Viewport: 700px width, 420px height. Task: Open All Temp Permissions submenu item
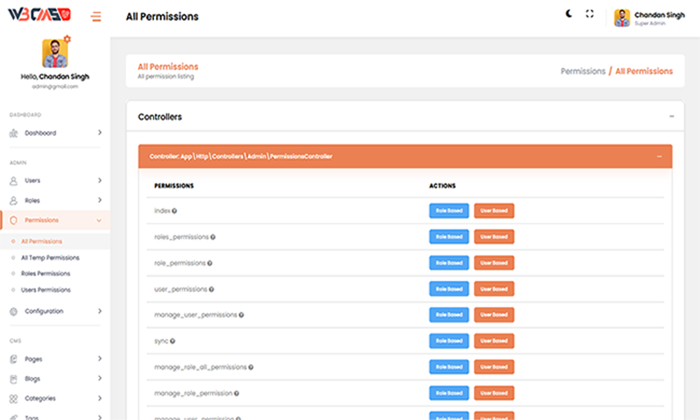50,258
